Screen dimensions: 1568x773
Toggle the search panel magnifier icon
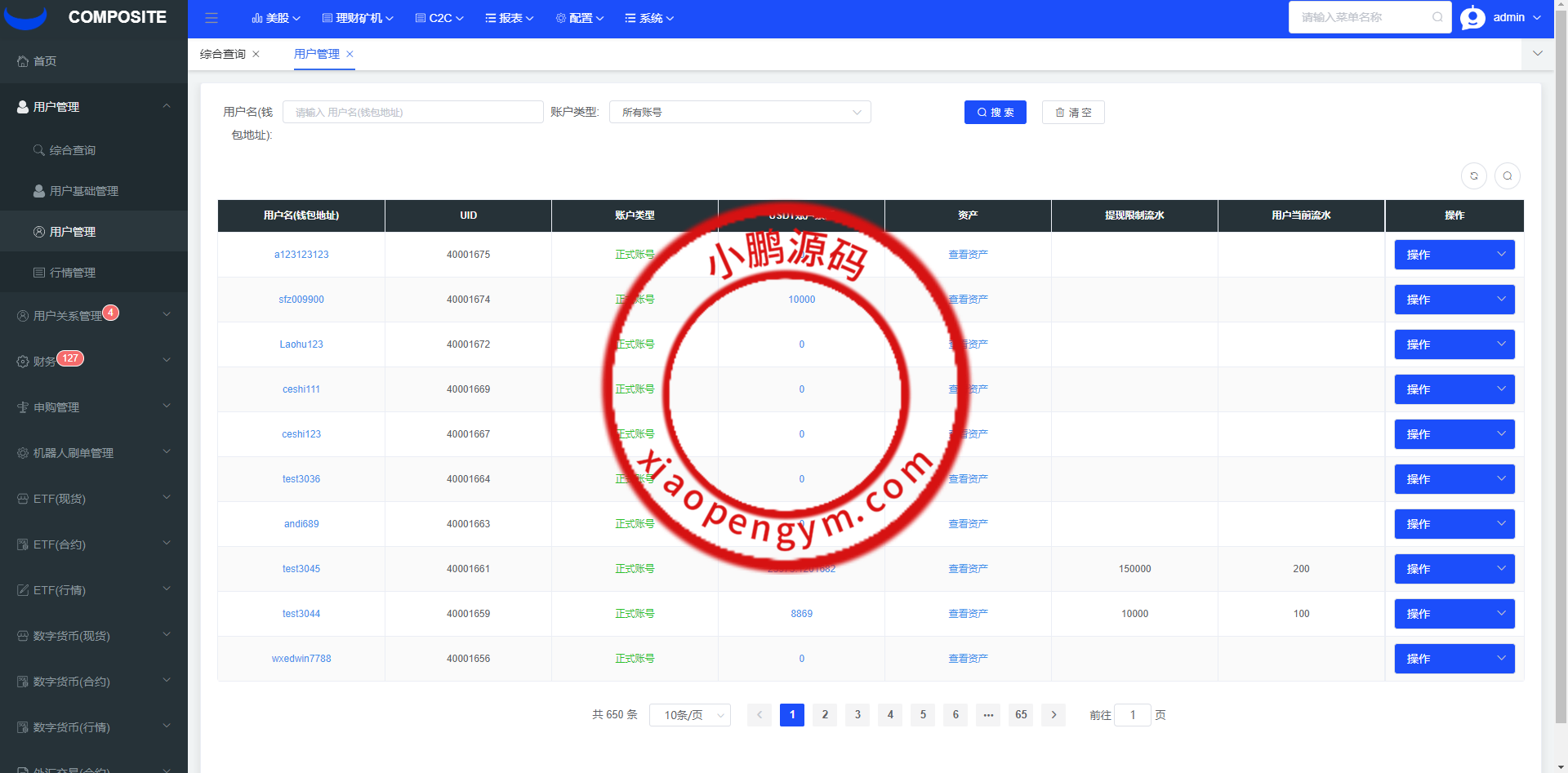(x=1507, y=175)
